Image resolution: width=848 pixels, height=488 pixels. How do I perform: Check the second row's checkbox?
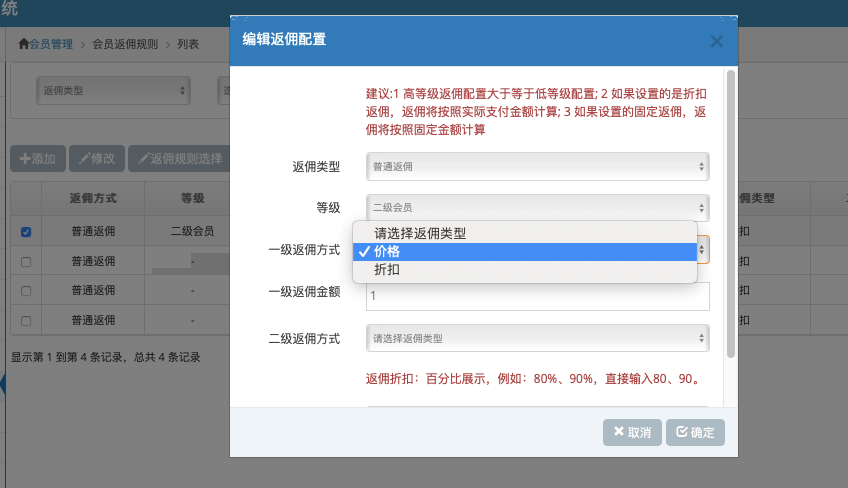pyautogui.click(x=26, y=262)
